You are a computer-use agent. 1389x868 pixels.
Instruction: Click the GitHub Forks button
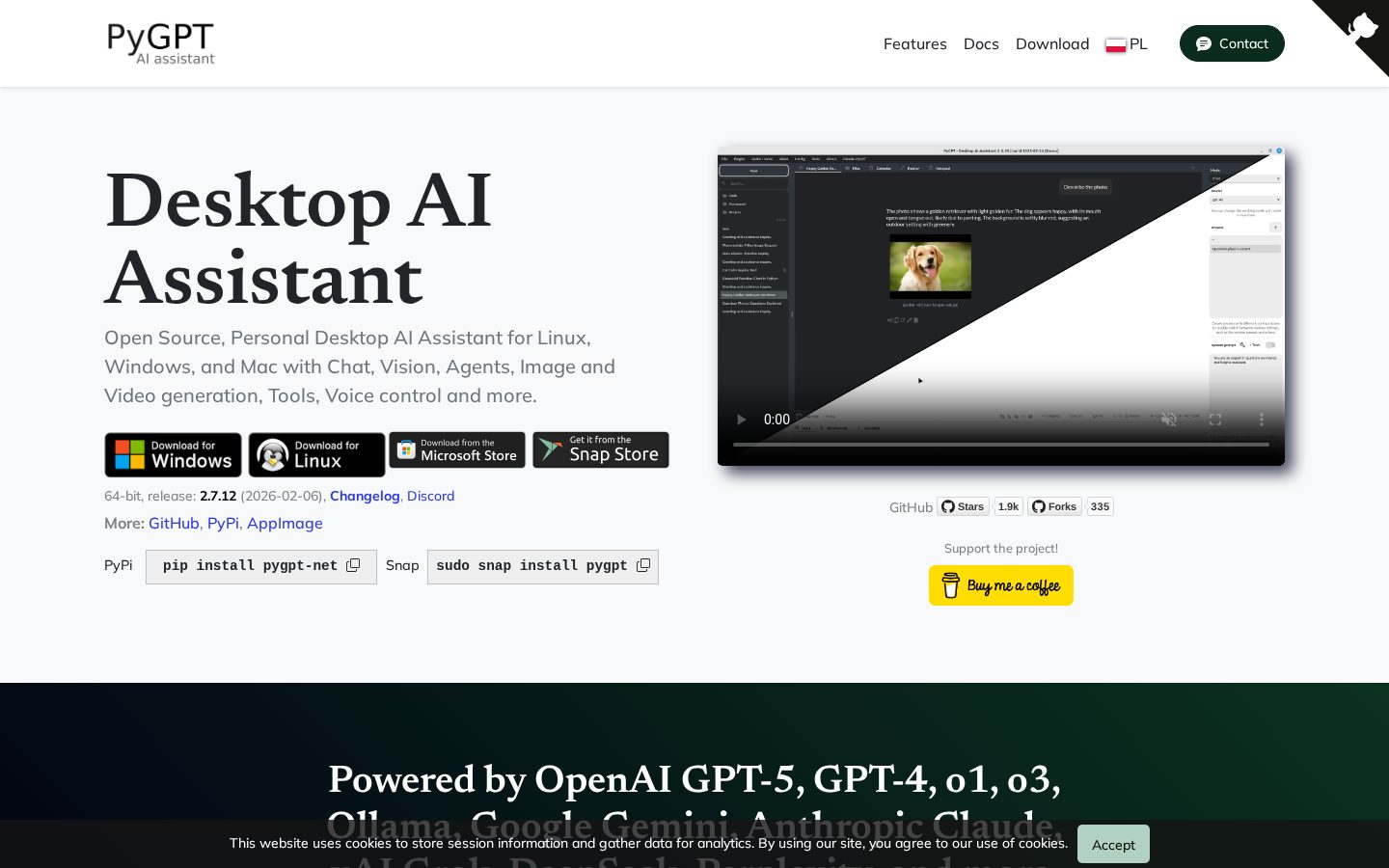coord(1054,506)
